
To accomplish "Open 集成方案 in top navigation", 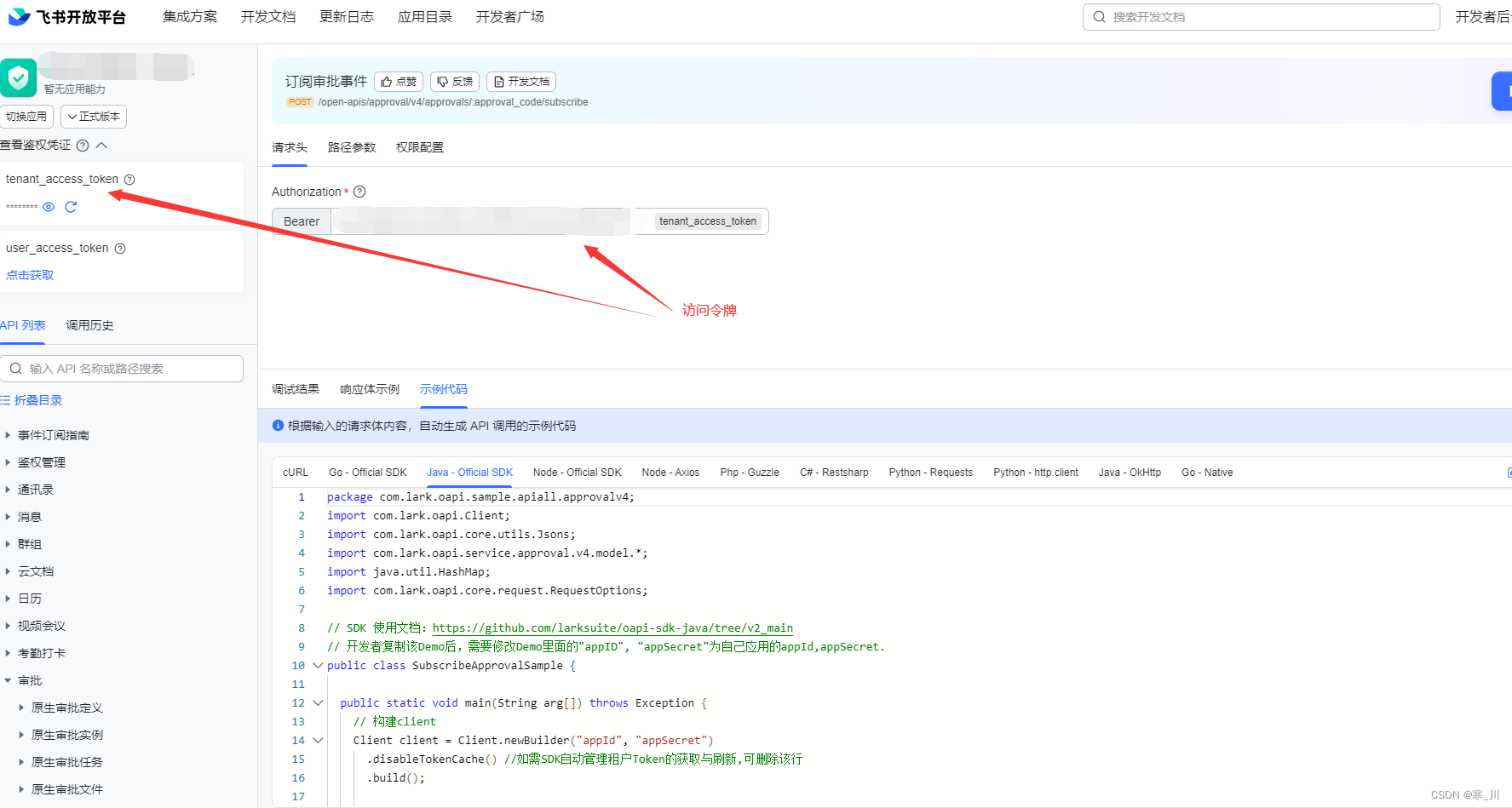I will [x=190, y=17].
